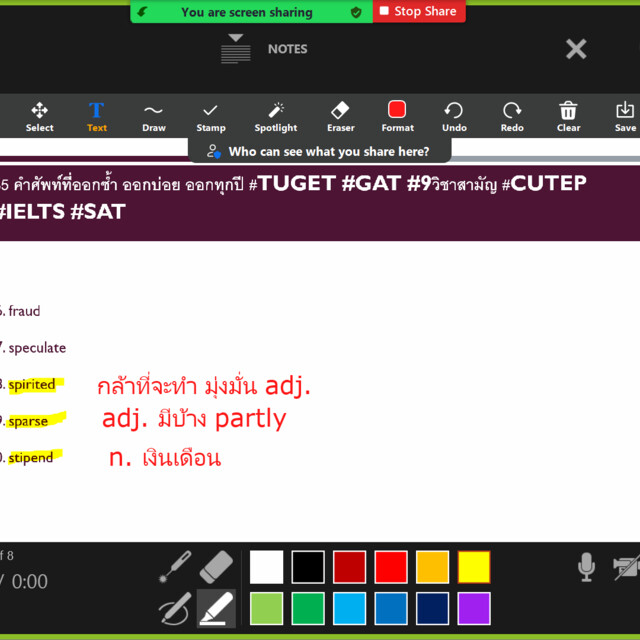Image resolution: width=640 pixels, height=640 pixels.
Task: Pick the yellow color swatch
Action: click(x=474, y=567)
